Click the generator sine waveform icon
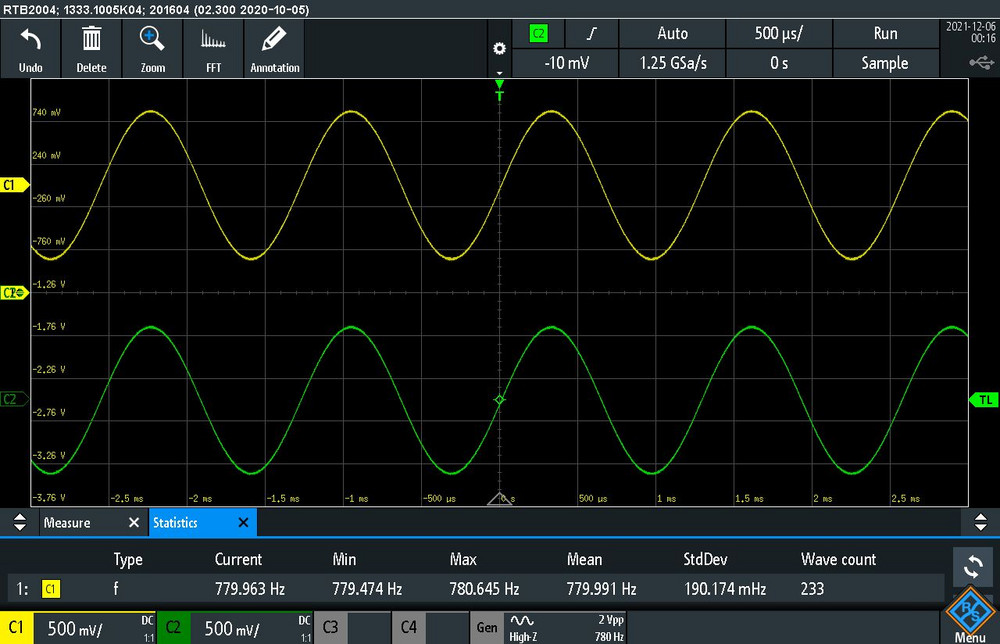1000x644 pixels. tap(522, 620)
